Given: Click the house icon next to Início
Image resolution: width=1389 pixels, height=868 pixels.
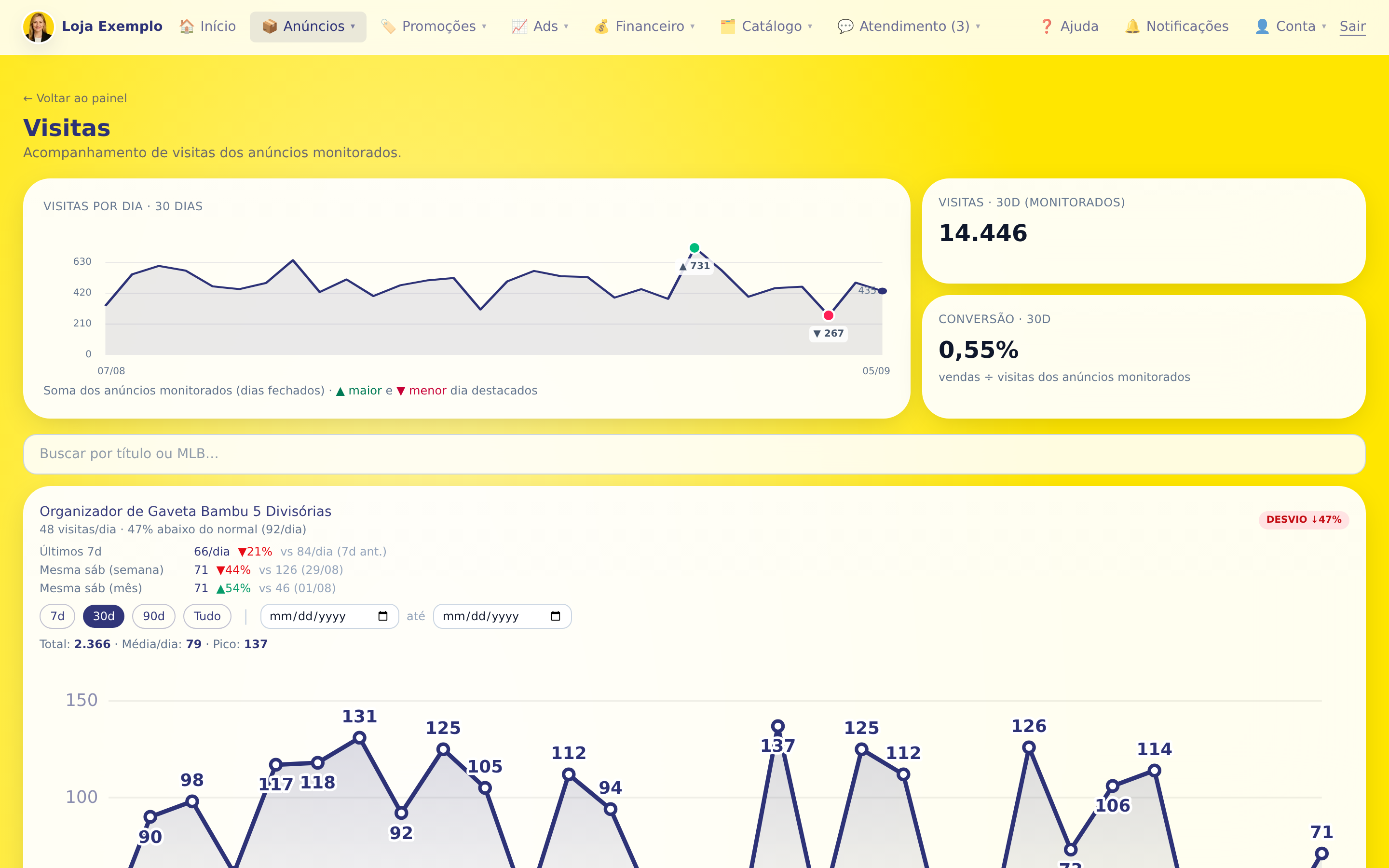Looking at the screenshot, I should pyautogui.click(x=187, y=27).
